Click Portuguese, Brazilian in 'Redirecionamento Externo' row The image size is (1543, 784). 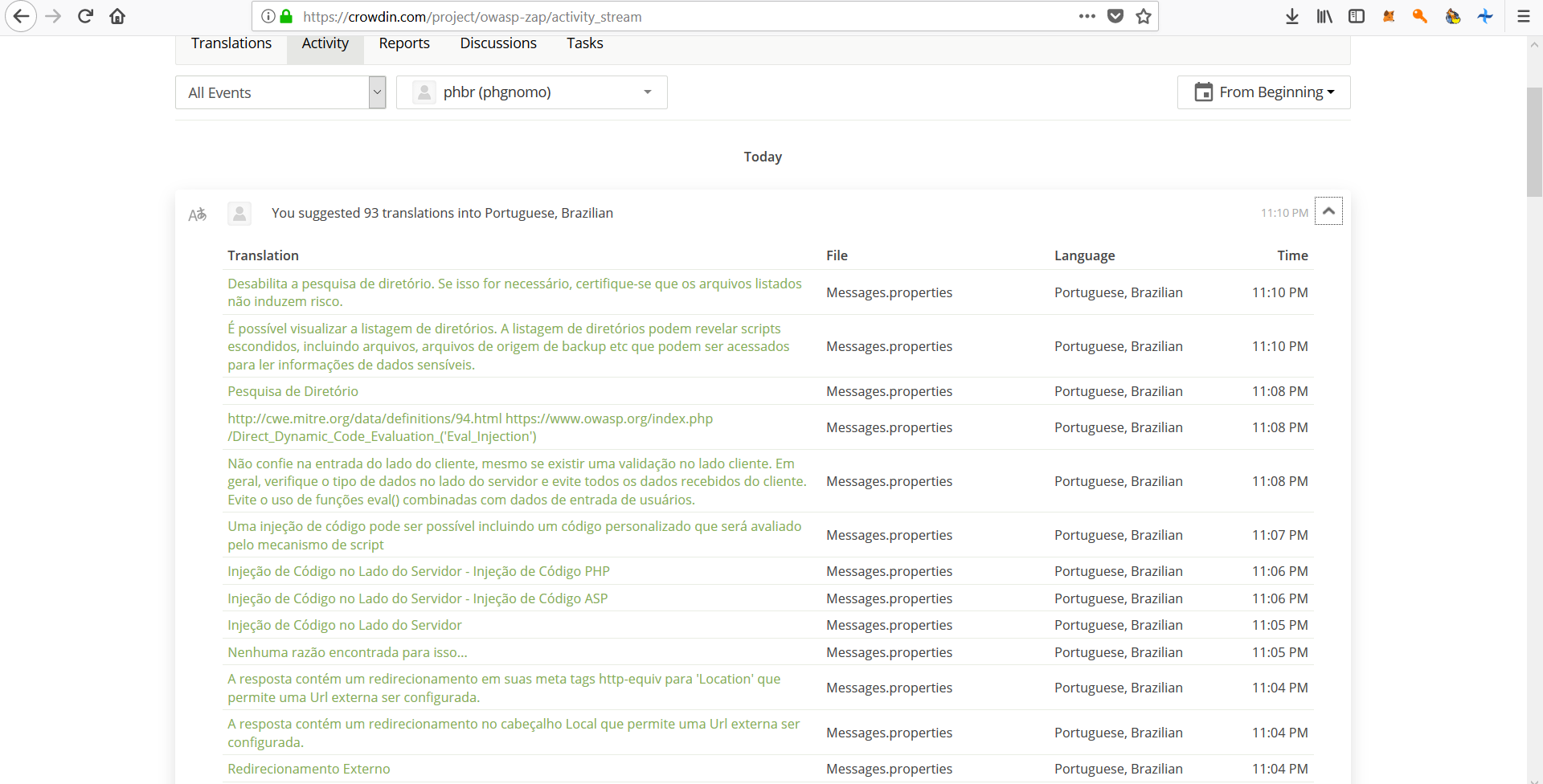(1118, 769)
